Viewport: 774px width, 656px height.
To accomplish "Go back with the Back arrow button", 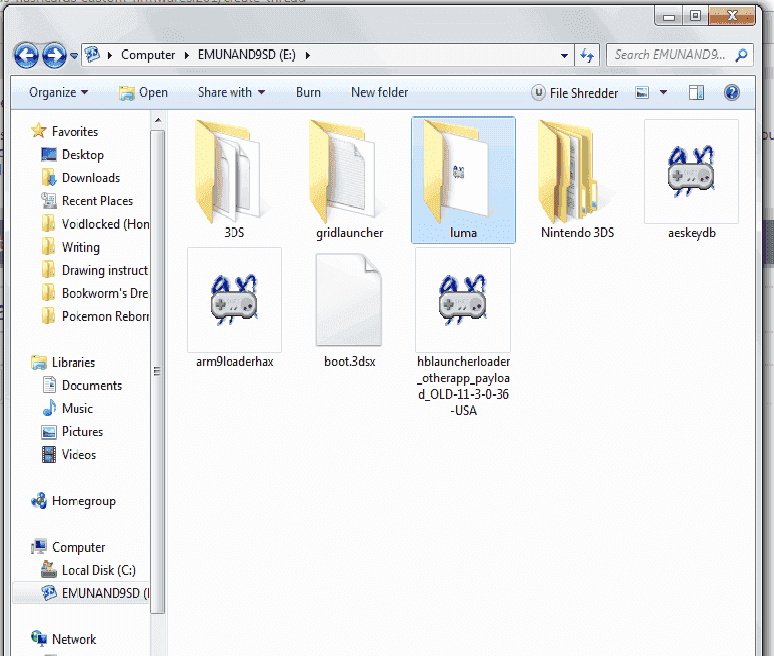I will (26, 55).
